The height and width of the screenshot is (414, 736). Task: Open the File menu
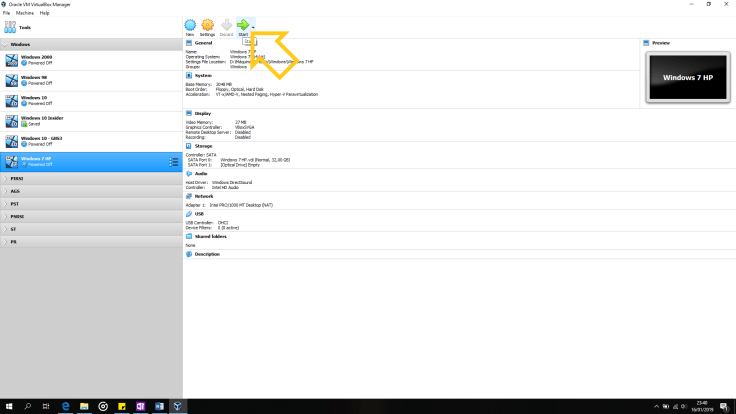[x=6, y=13]
